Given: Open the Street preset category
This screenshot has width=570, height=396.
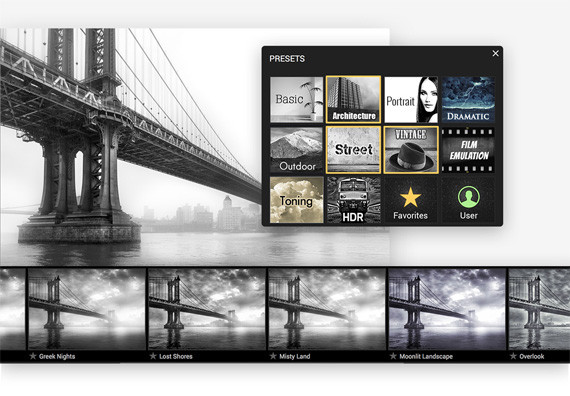Looking at the screenshot, I should (x=353, y=149).
